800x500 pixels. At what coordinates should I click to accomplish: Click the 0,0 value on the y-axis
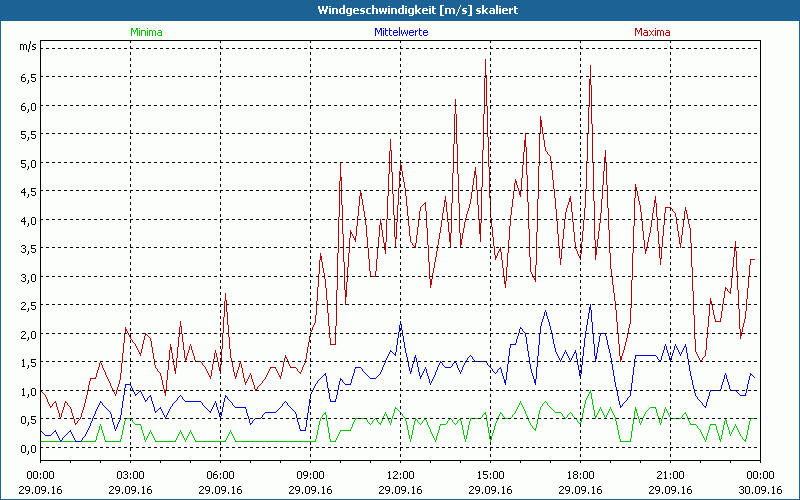[x=28, y=449]
